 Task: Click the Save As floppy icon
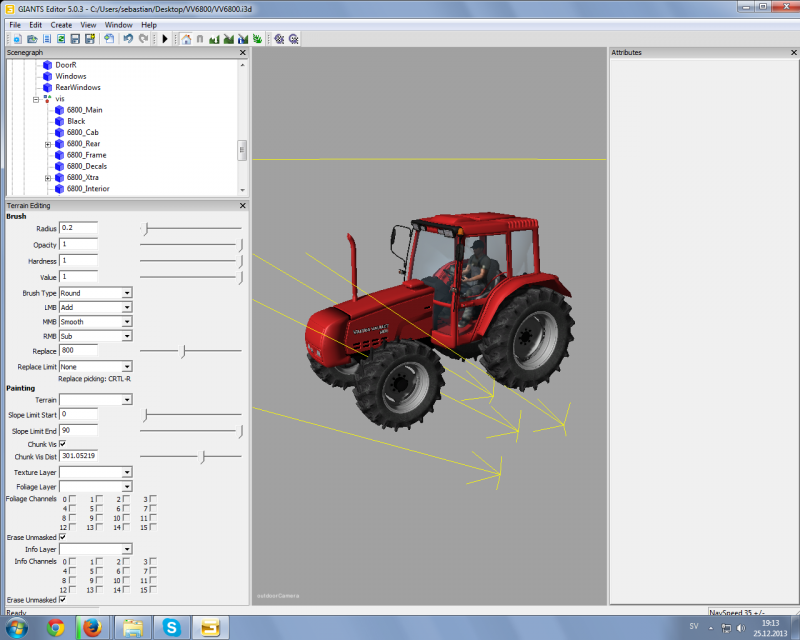(x=90, y=39)
